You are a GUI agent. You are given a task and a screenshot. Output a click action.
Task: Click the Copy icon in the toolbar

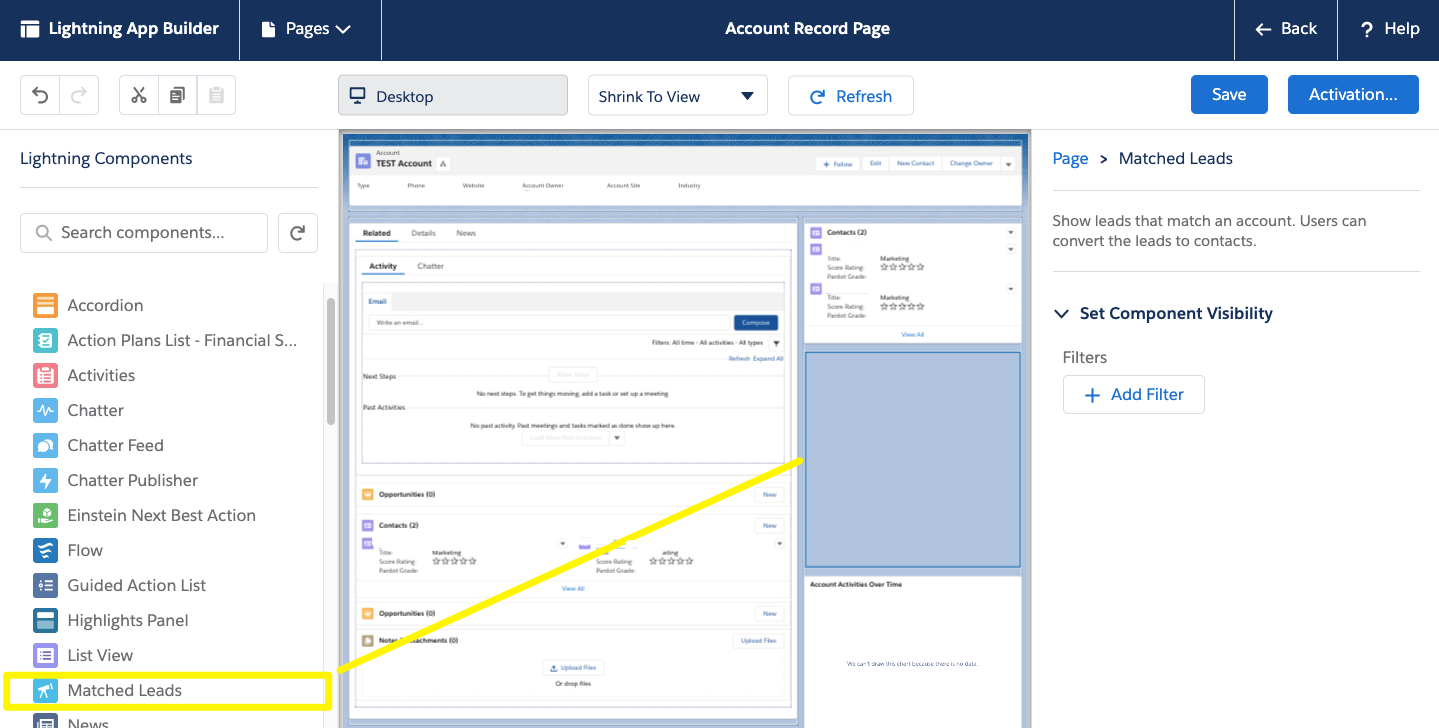coord(177,95)
